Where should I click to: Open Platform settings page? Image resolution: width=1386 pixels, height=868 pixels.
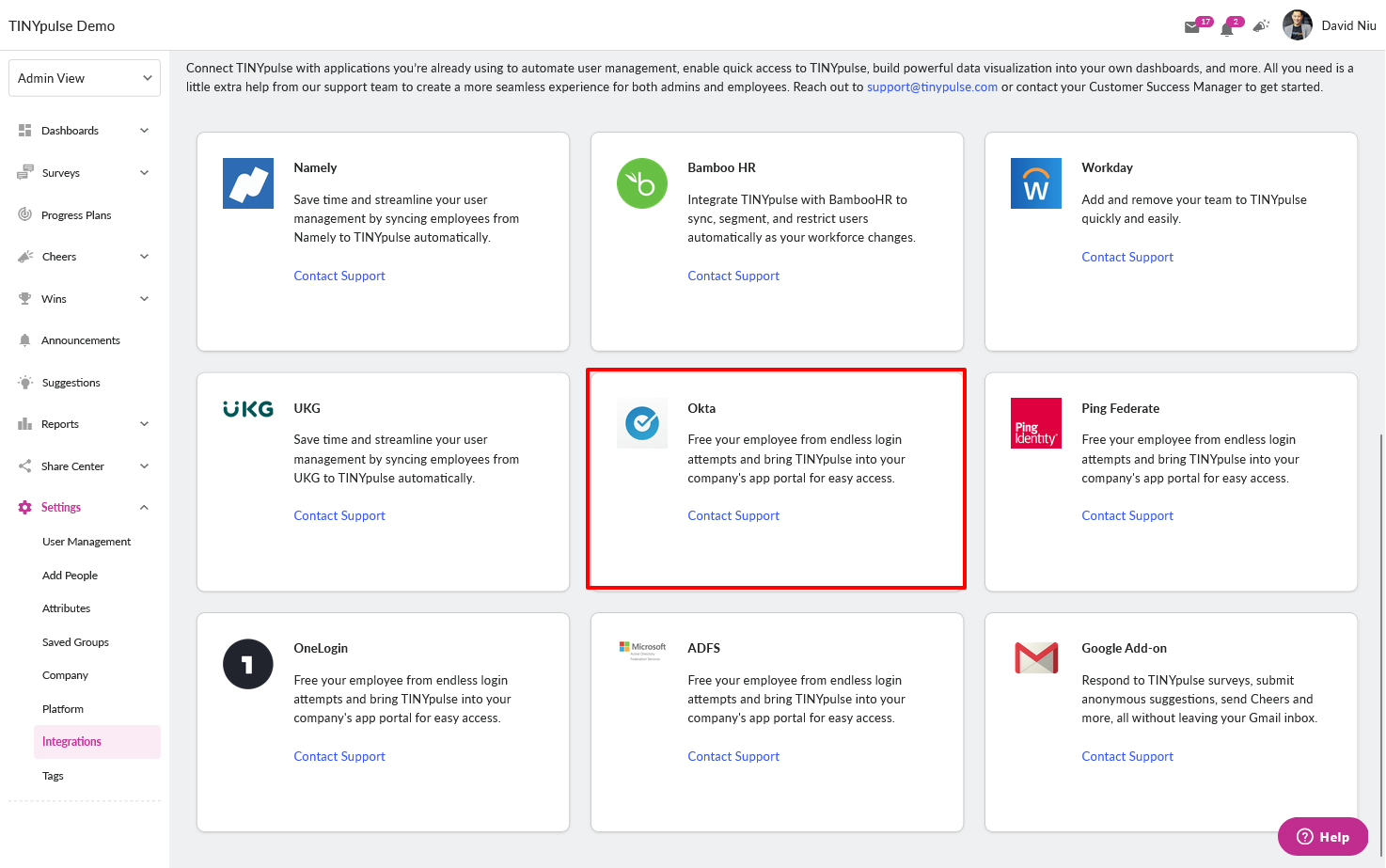[63, 709]
